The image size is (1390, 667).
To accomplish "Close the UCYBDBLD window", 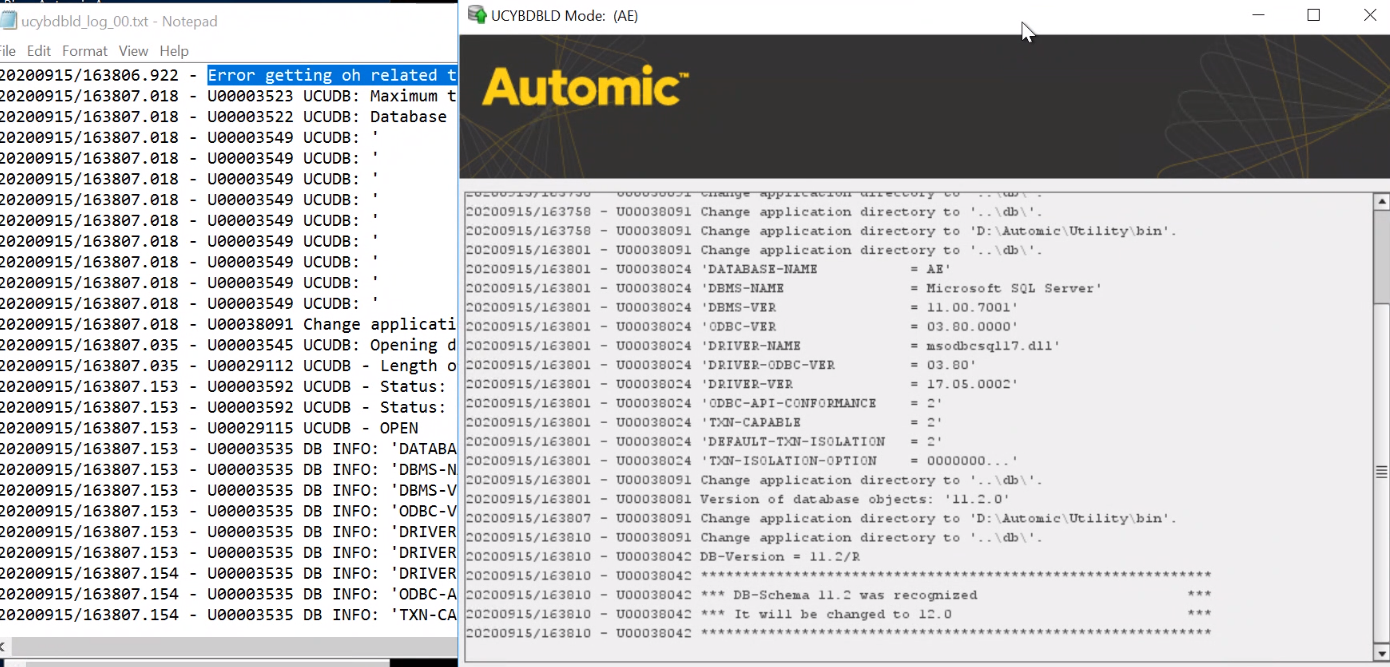I will click(x=1368, y=15).
